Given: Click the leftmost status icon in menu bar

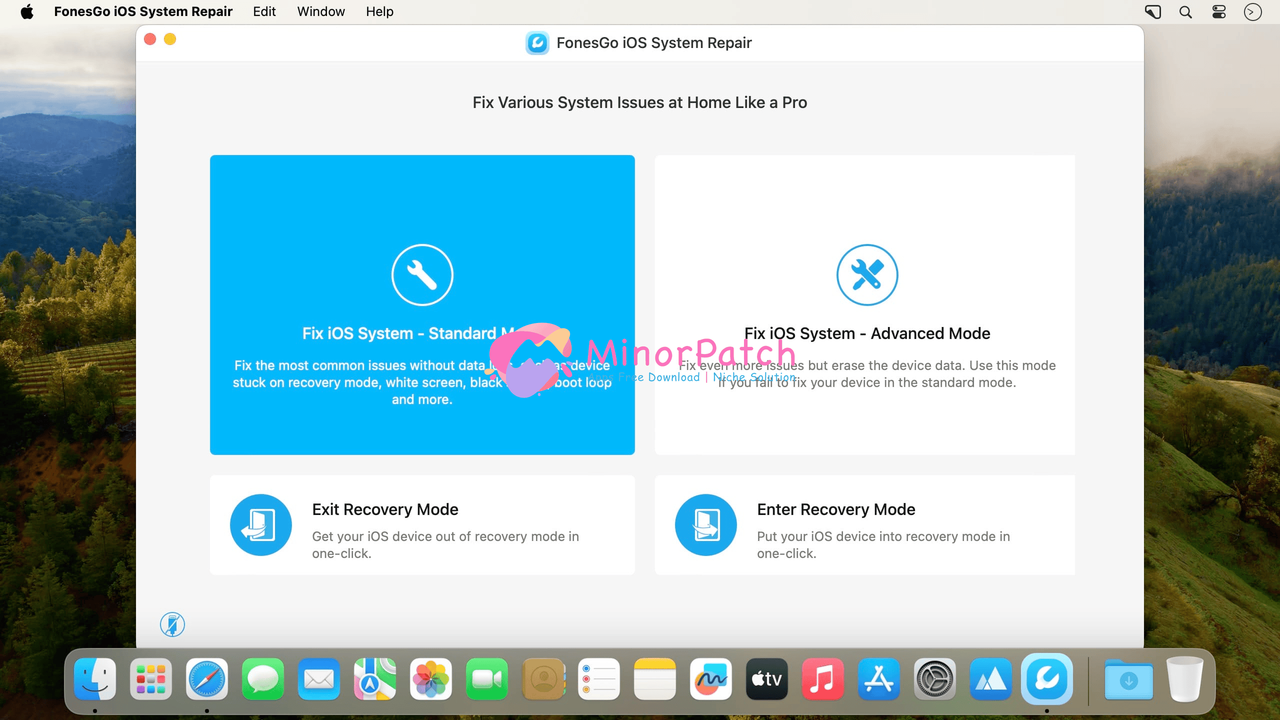Looking at the screenshot, I should 1153,12.
